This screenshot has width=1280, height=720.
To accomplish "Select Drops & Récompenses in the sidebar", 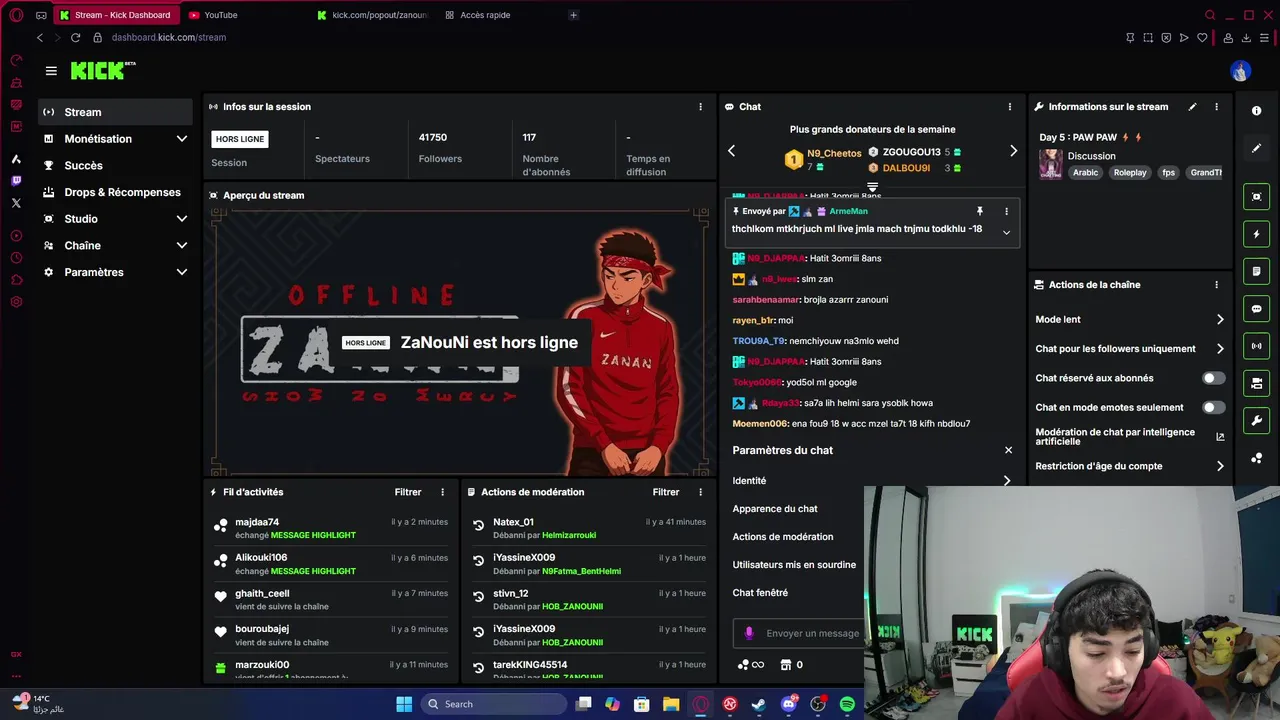I will [x=115, y=192].
